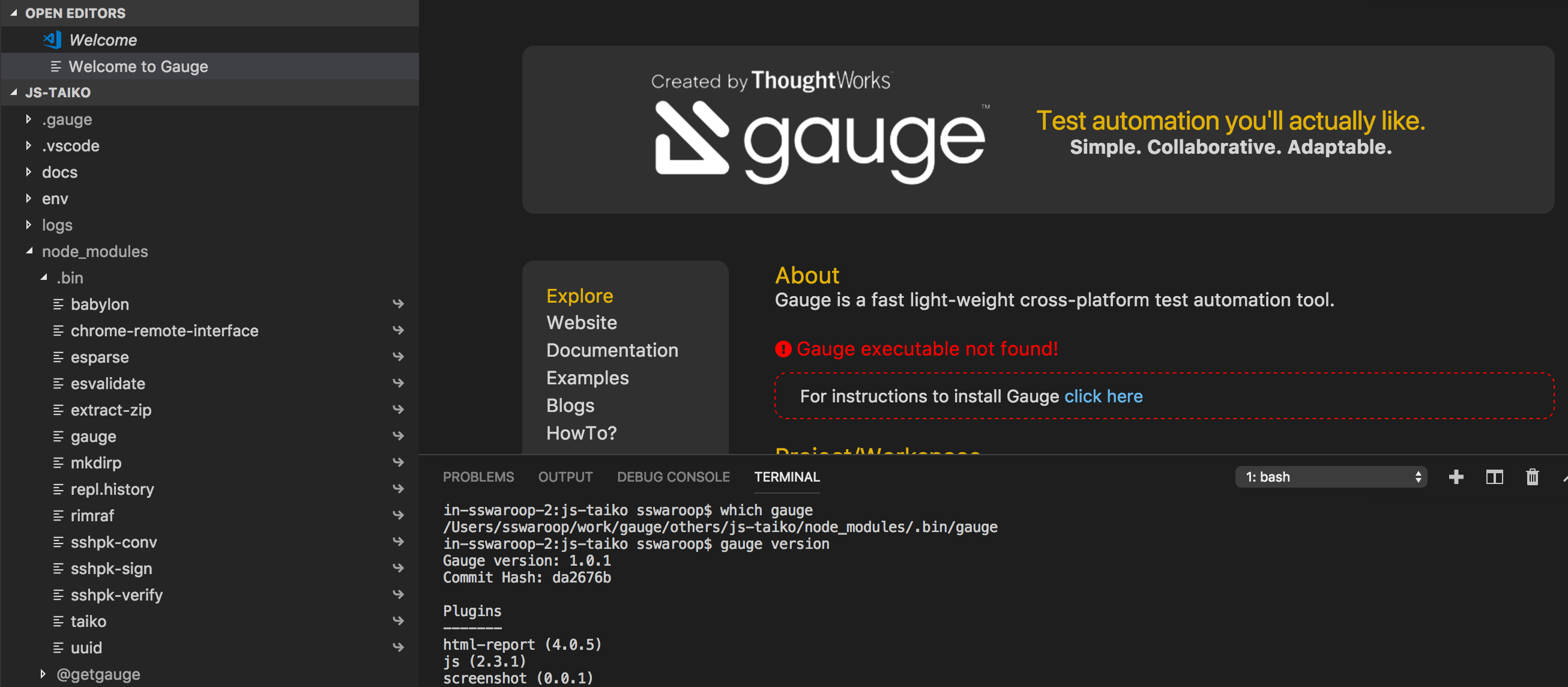Click the VS Code logo beside Welcome
Image resolution: width=1568 pixels, height=687 pixels.
(52, 40)
